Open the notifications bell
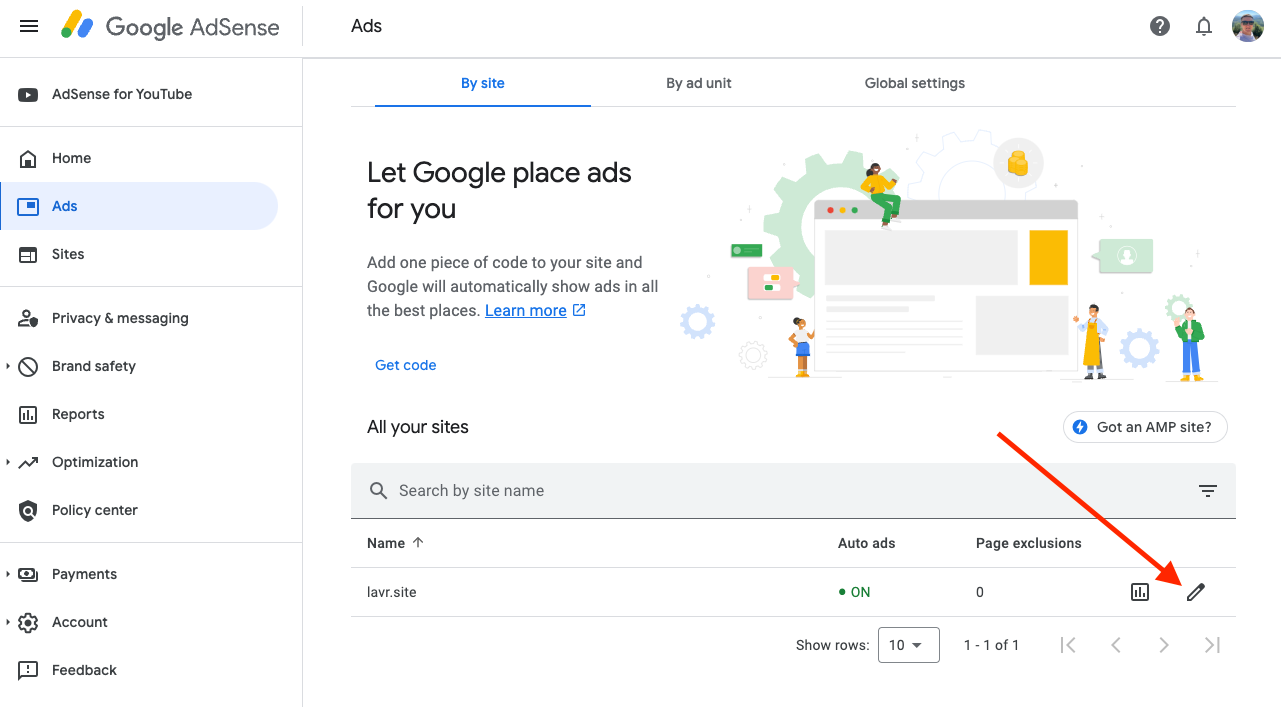Viewport: 1281px width, 707px height. click(x=1204, y=26)
